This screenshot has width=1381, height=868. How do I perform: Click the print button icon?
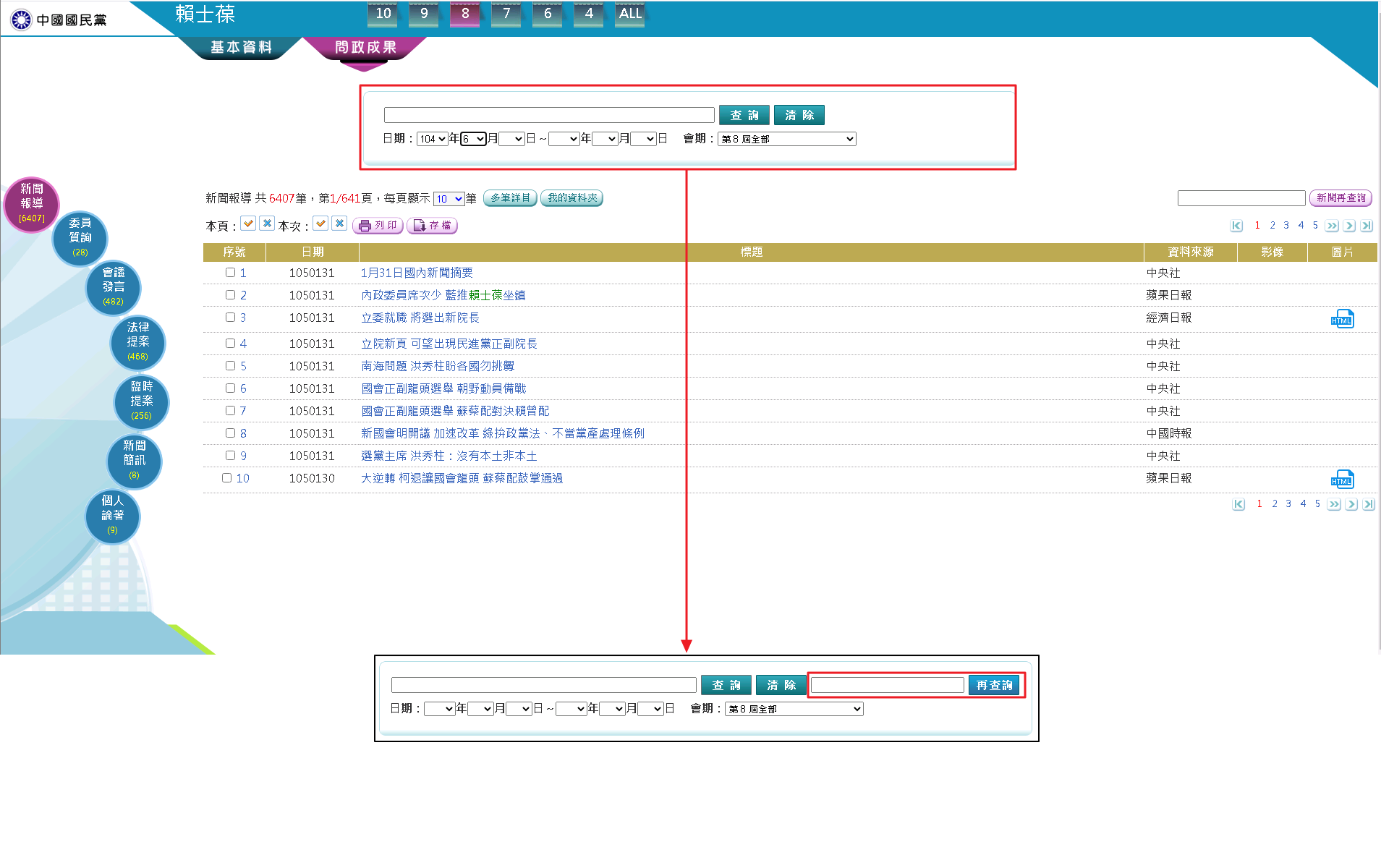click(378, 226)
